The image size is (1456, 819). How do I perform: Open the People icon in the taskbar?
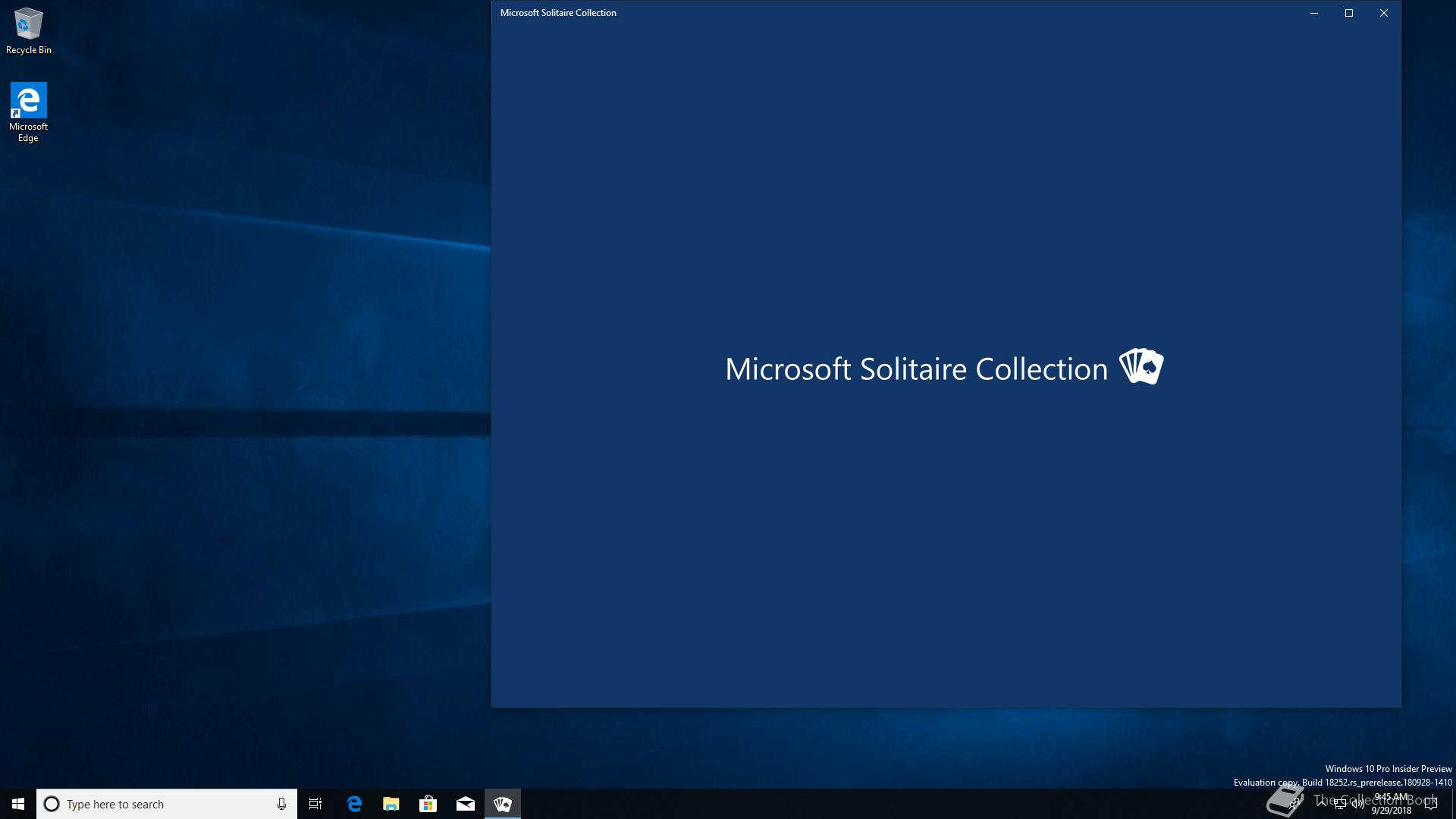point(1294,803)
